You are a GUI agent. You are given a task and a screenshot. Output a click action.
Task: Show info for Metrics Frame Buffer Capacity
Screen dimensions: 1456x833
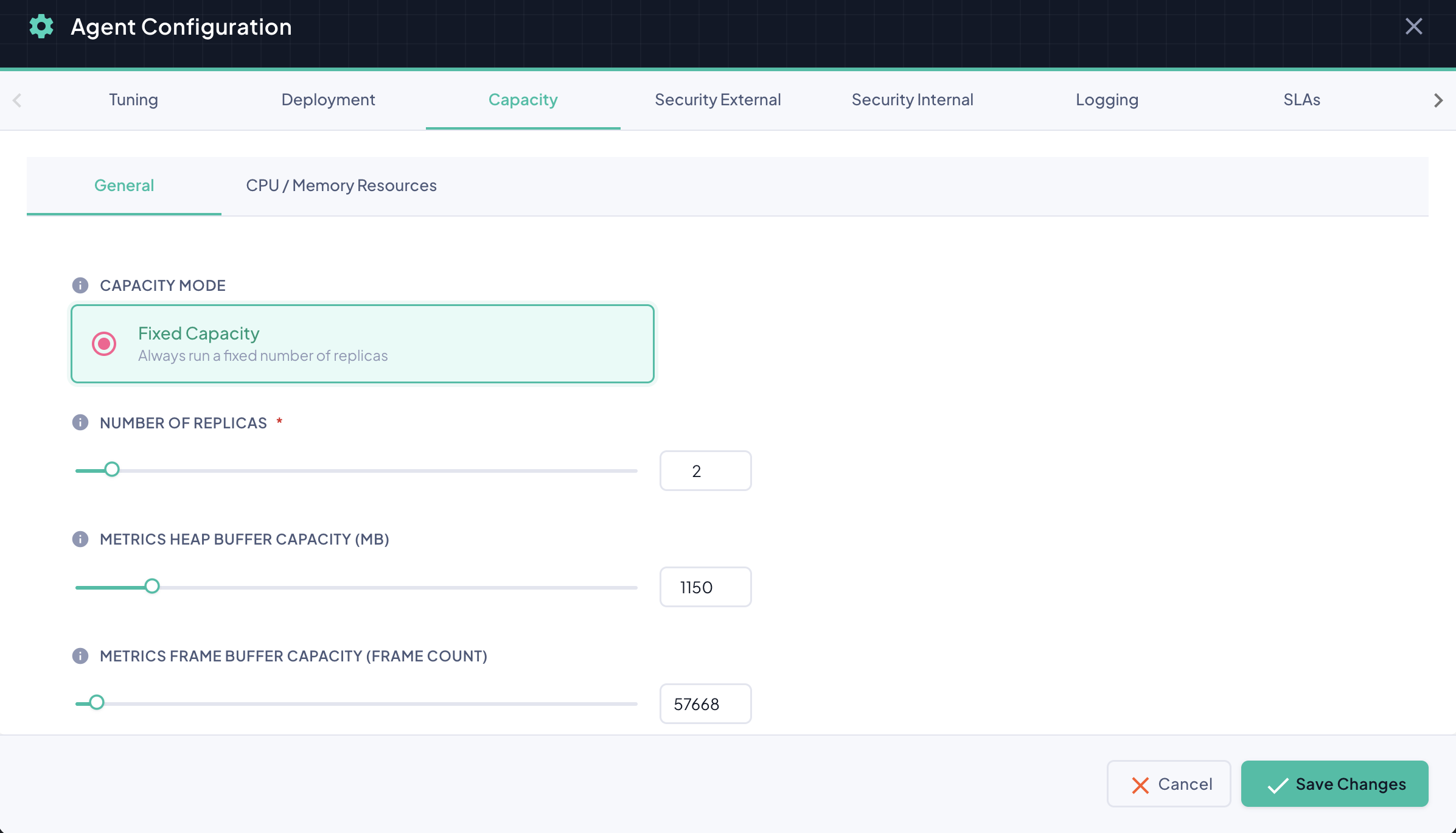tap(80, 656)
